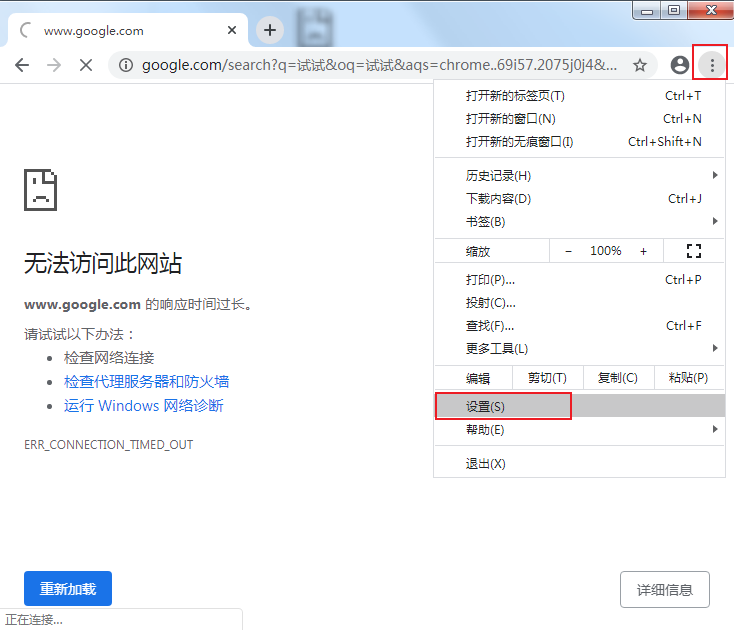Open 下载内容(D) downloads
This screenshot has height=630, width=734.
tap(580, 199)
